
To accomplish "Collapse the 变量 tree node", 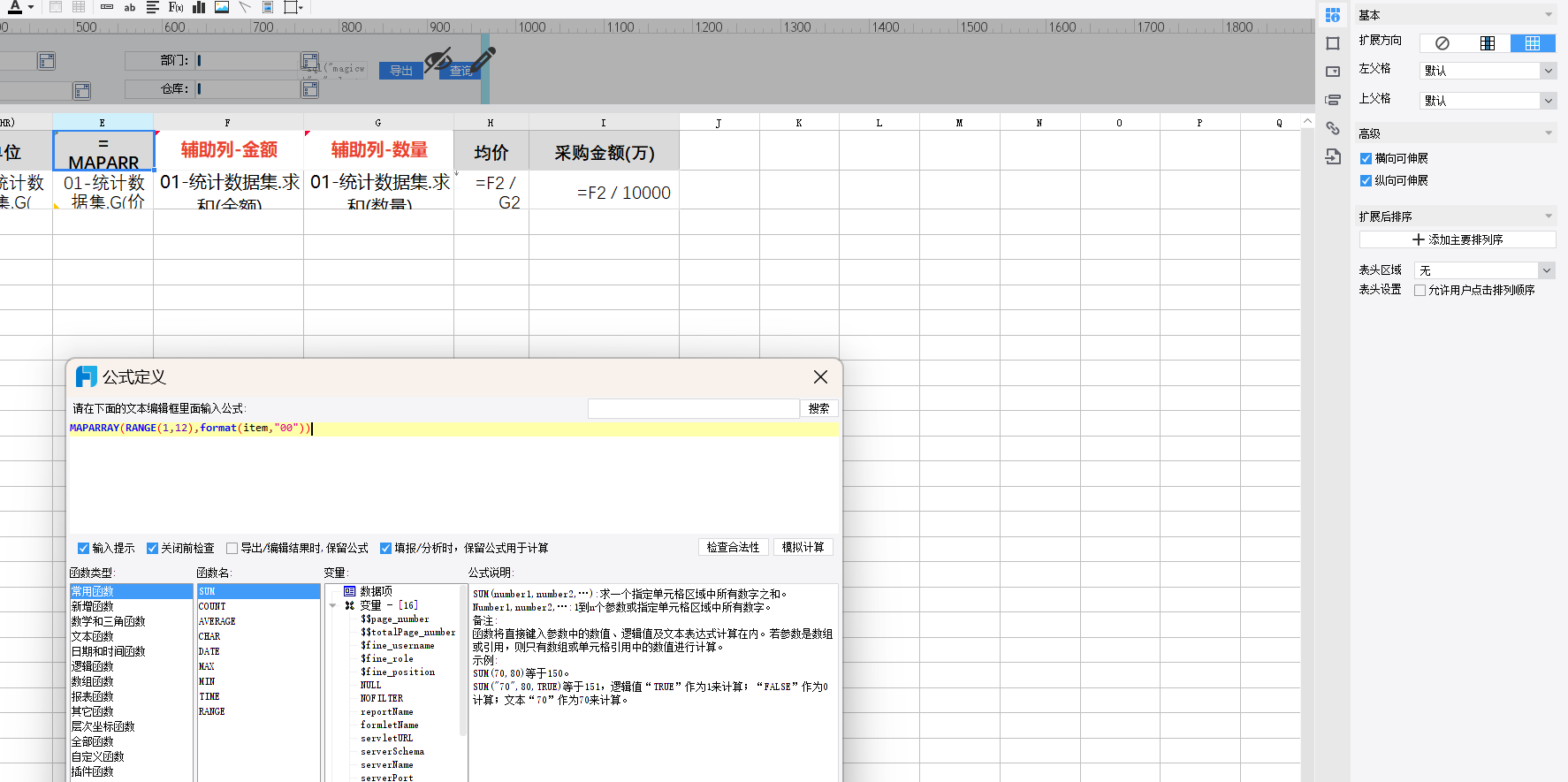I will (333, 605).
